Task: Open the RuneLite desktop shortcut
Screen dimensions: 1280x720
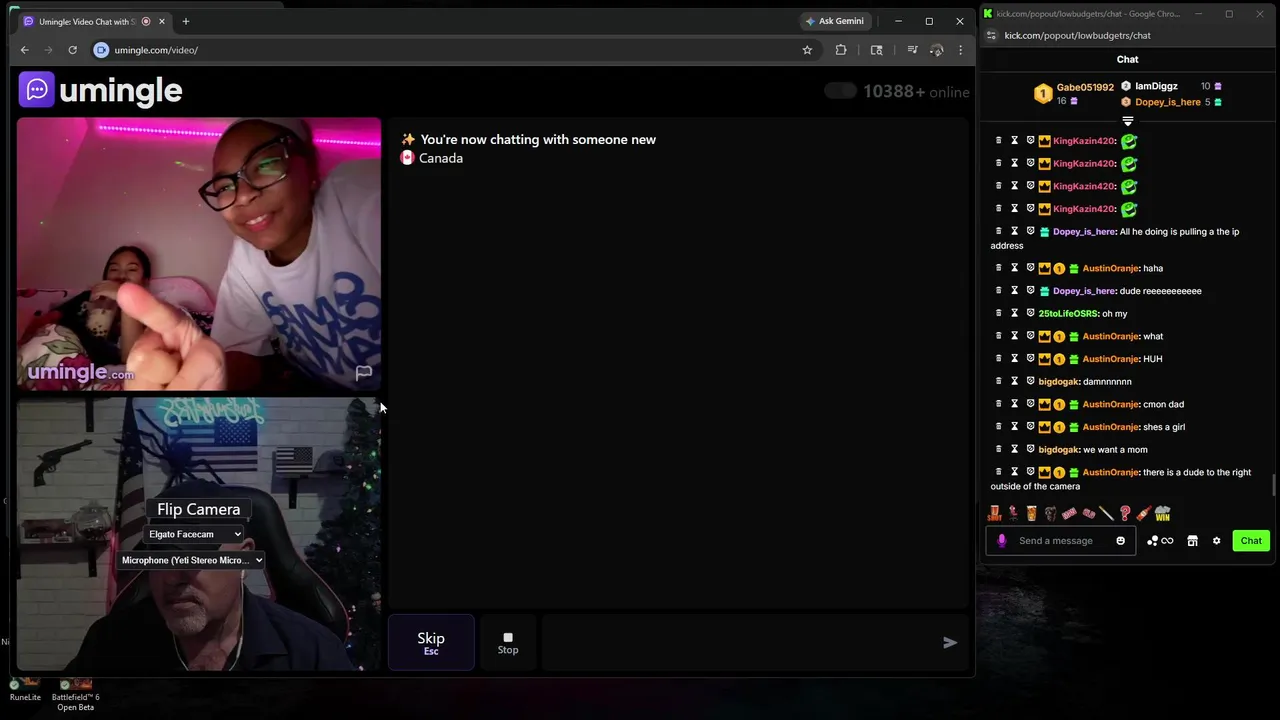Action: [25, 690]
